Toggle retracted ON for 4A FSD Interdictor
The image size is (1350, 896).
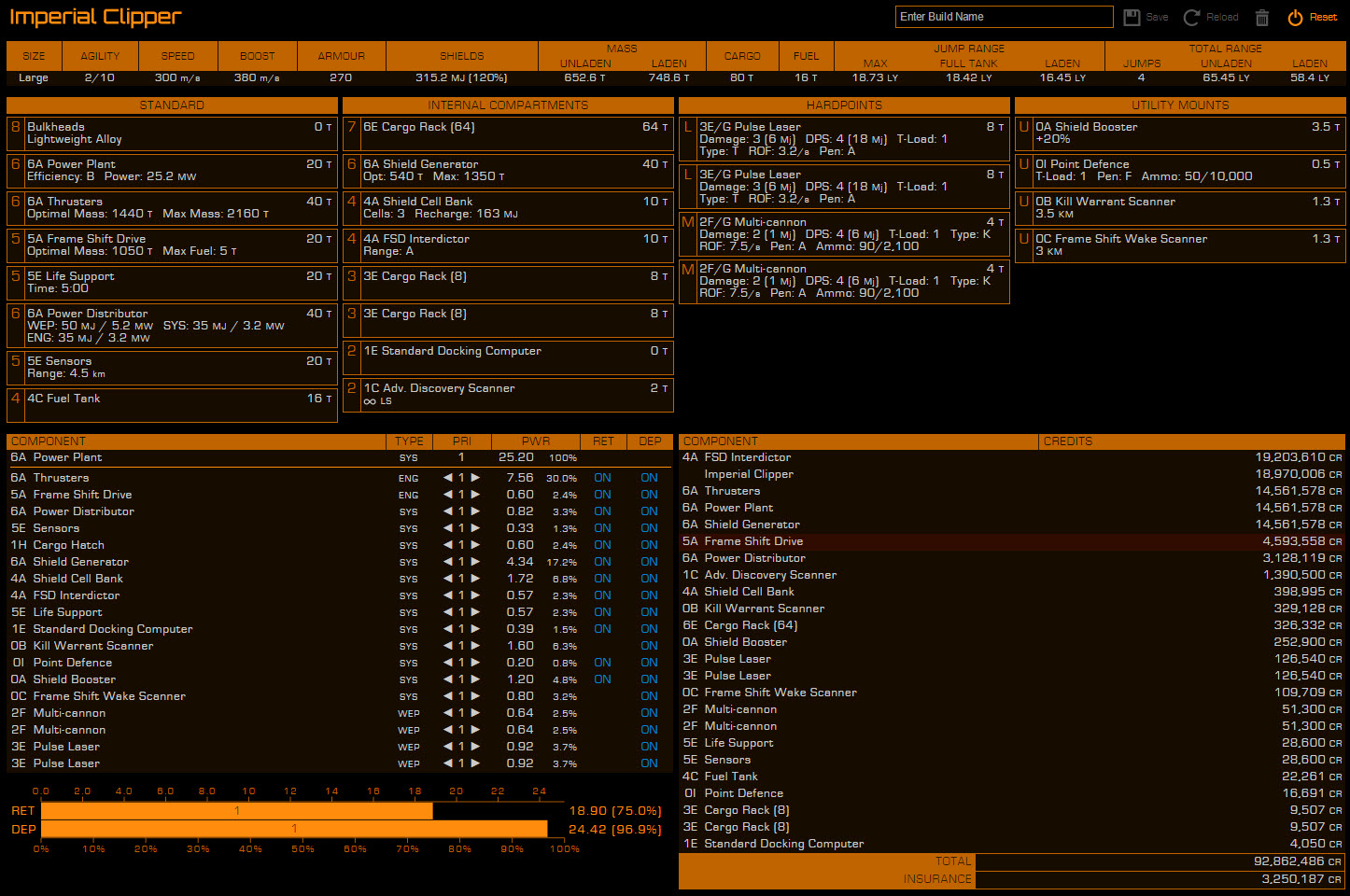click(x=602, y=595)
